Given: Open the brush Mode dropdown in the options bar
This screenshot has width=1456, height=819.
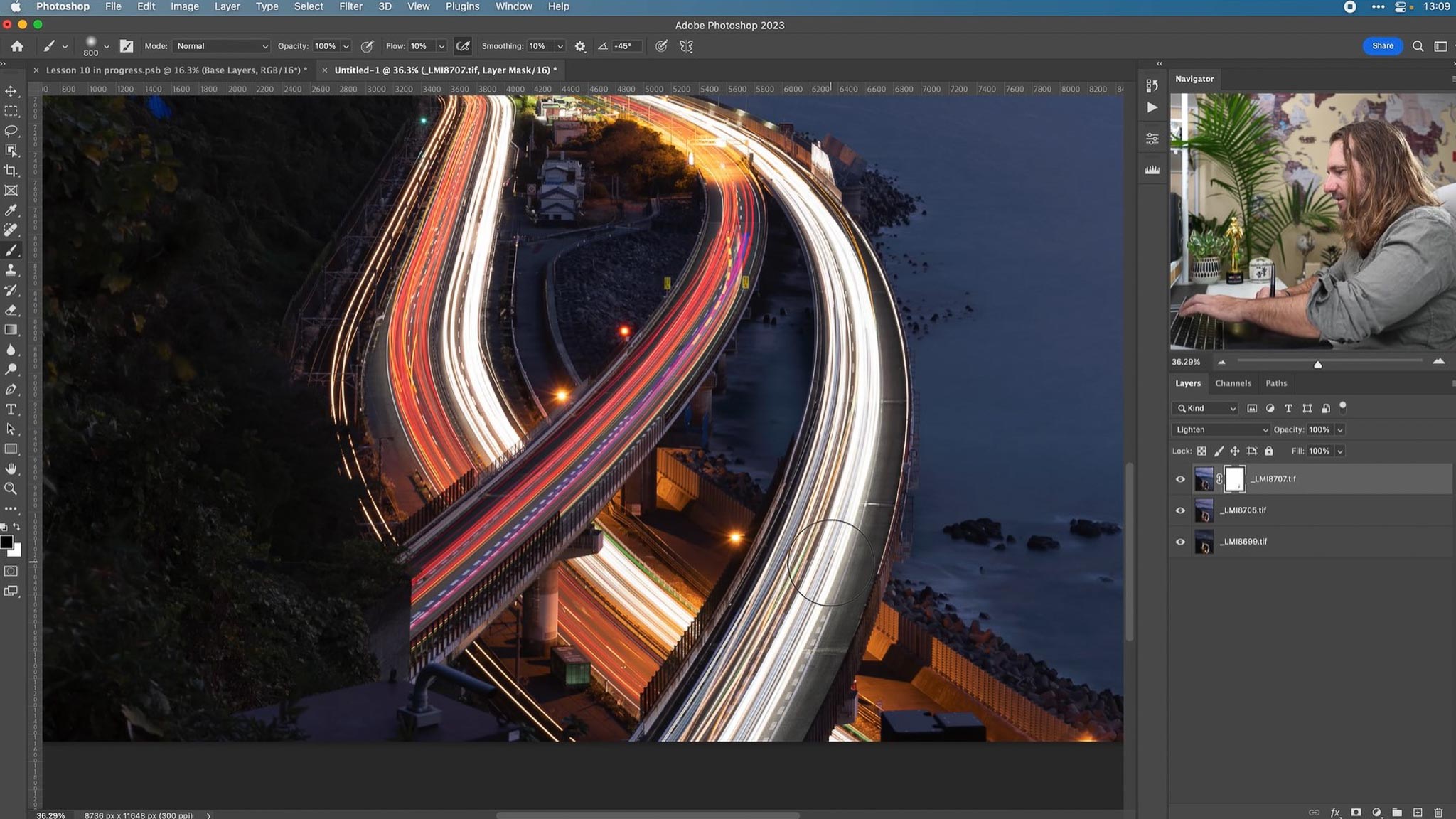Looking at the screenshot, I should [x=221, y=45].
